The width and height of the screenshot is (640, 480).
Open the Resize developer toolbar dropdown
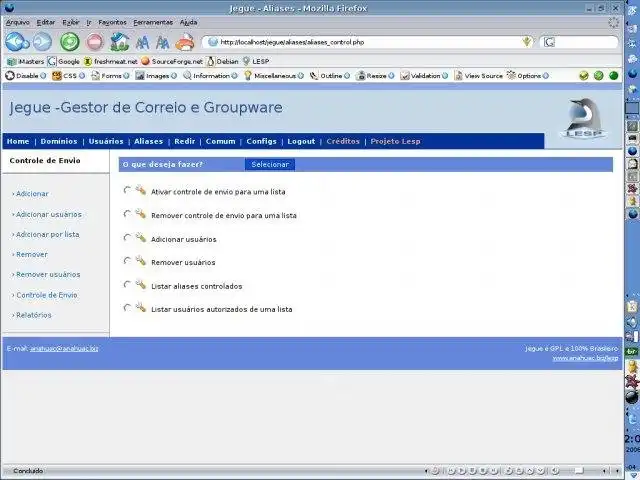pyautogui.click(x=375, y=76)
